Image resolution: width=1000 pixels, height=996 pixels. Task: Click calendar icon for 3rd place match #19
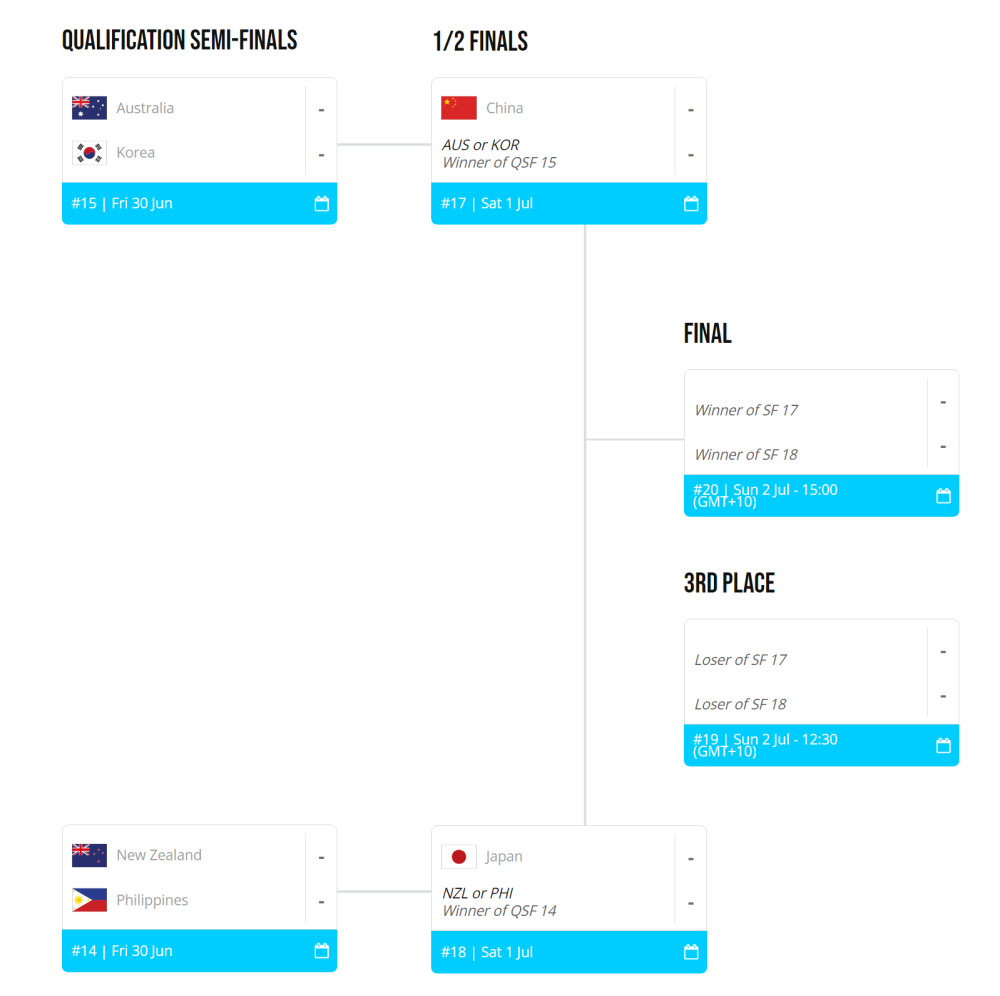(x=943, y=745)
